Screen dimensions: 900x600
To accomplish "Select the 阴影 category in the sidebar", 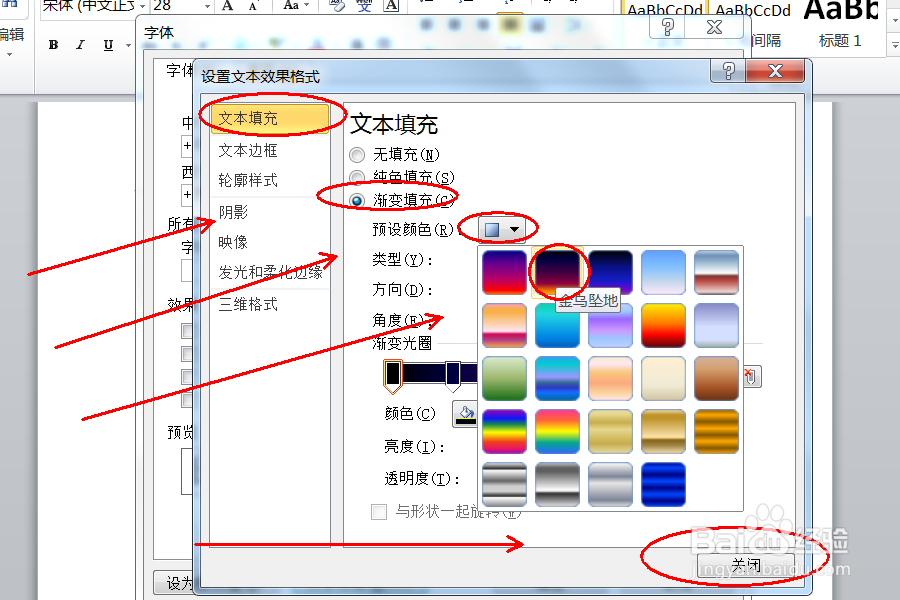I will (x=232, y=213).
